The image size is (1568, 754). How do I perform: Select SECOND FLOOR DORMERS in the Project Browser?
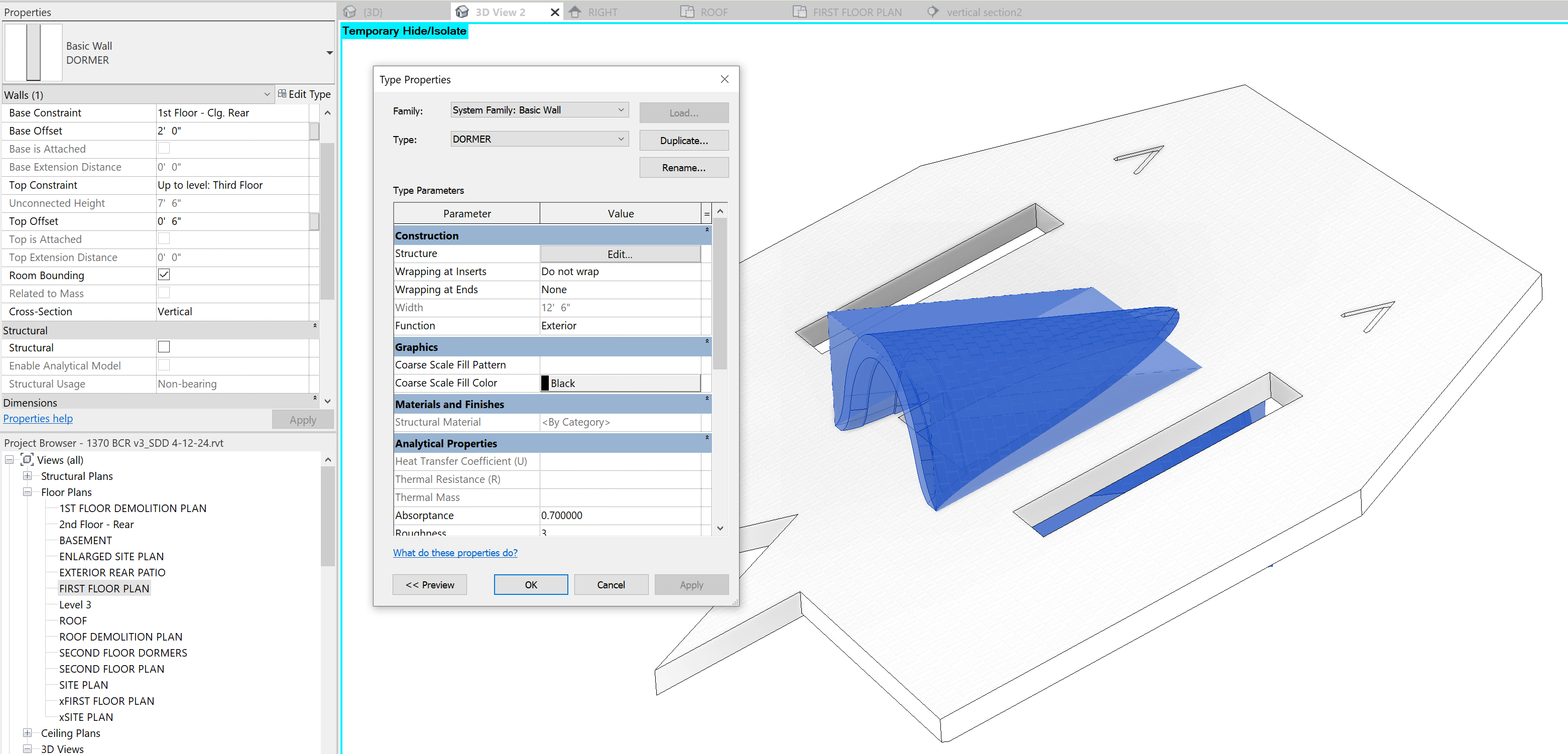[124, 653]
